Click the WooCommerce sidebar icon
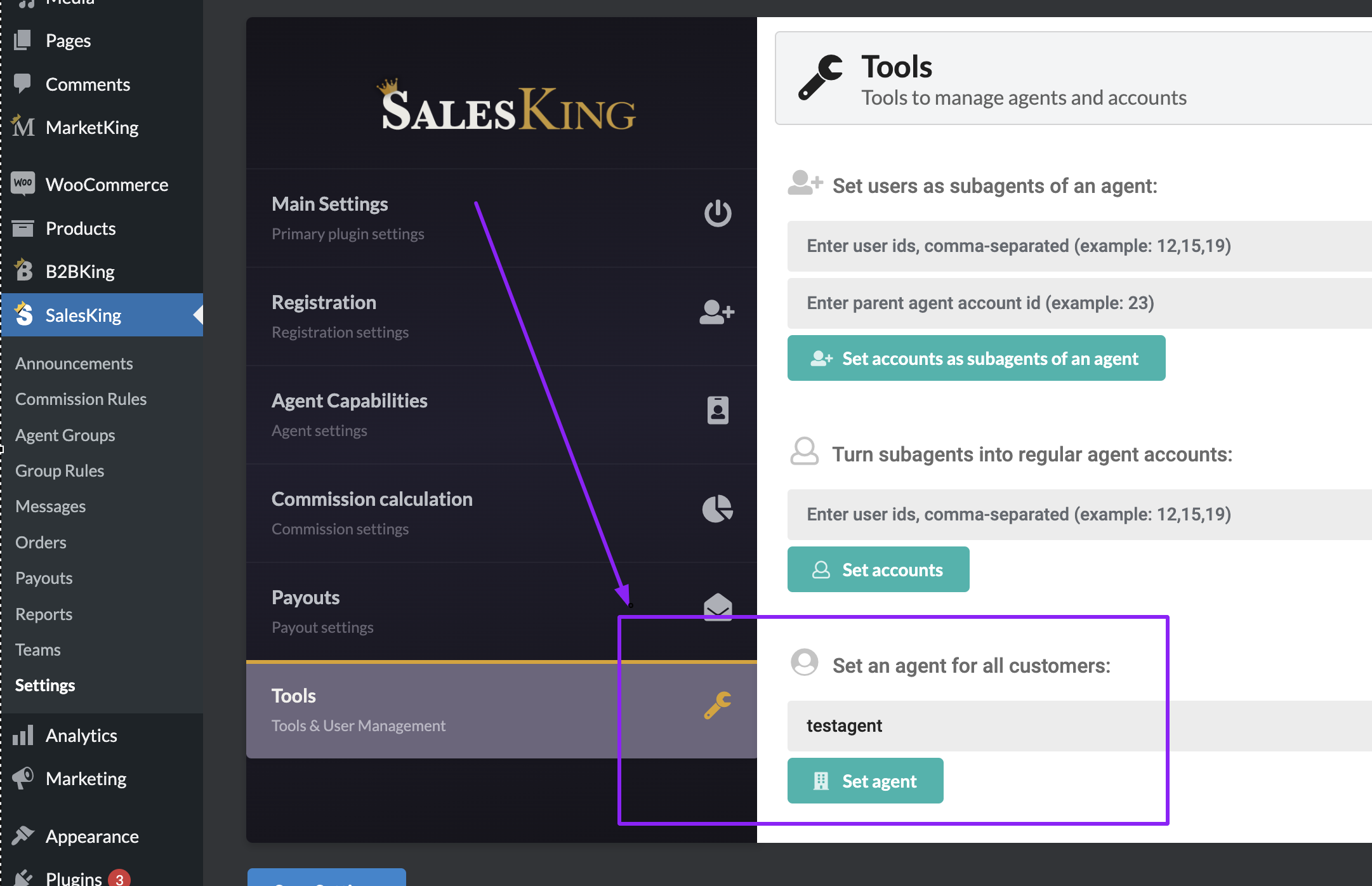 click(23, 183)
